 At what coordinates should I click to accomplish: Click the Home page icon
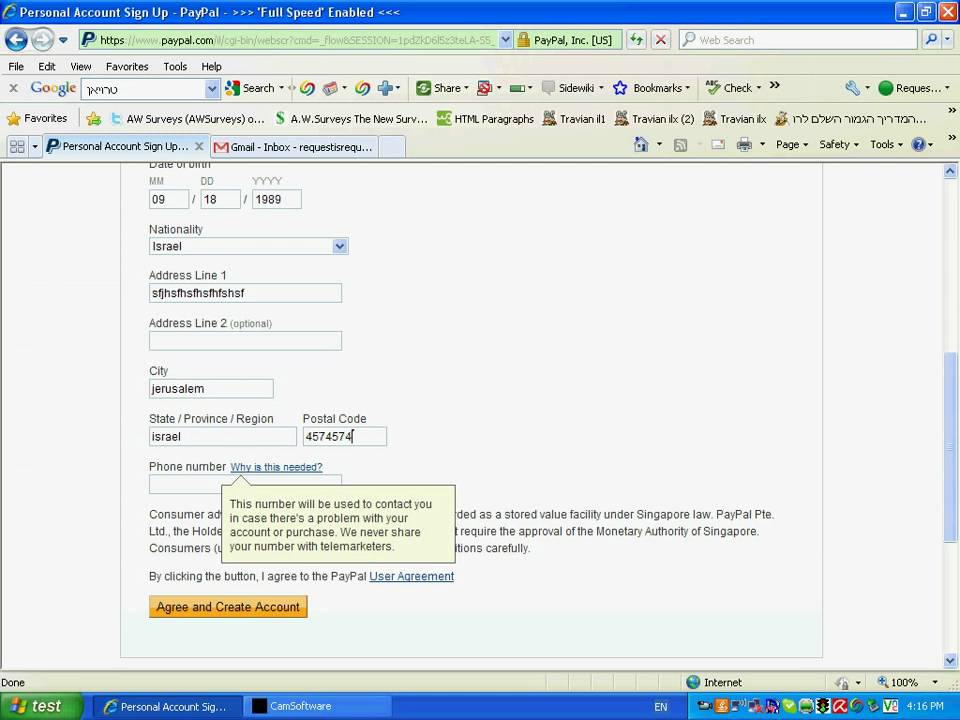tap(641, 144)
